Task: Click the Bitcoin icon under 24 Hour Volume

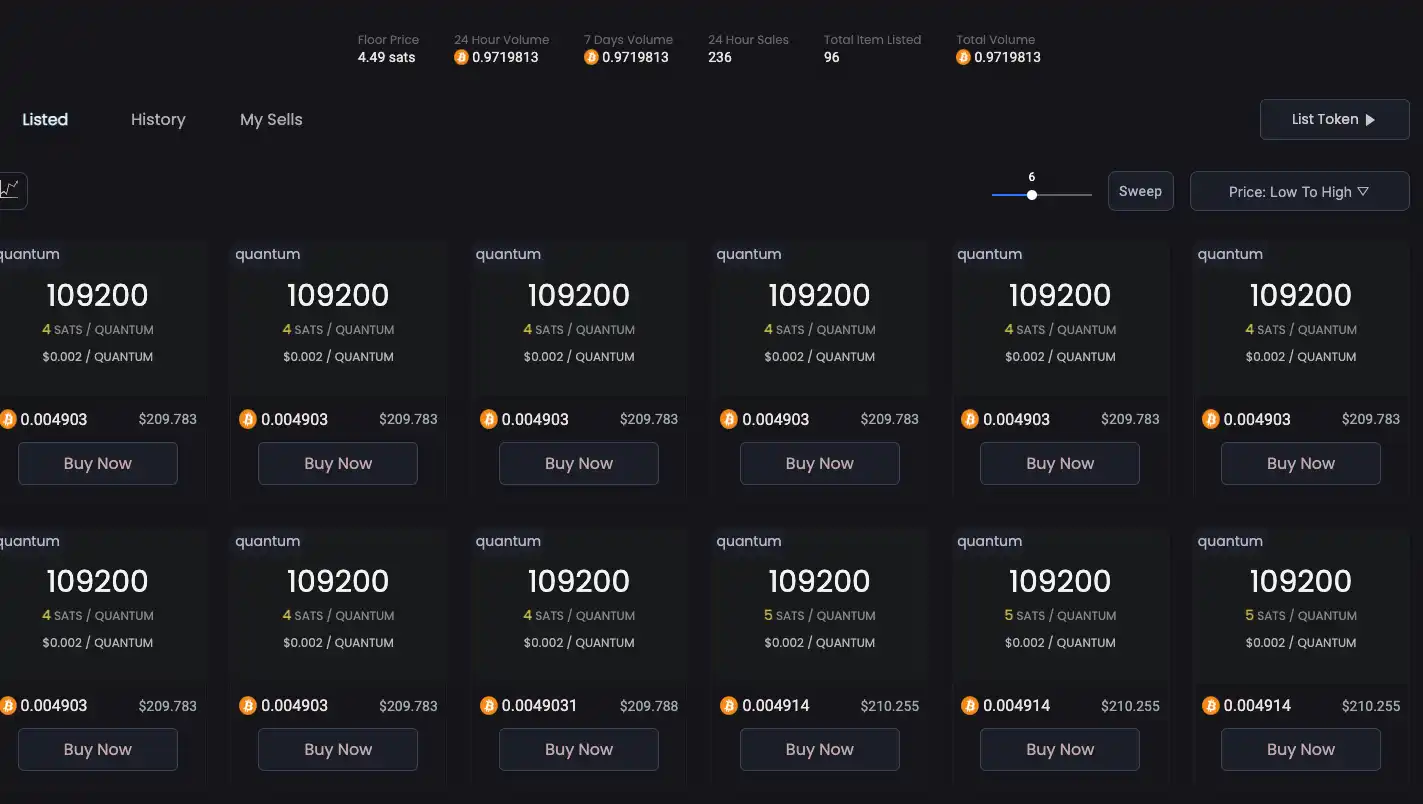Action: click(461, 57)
